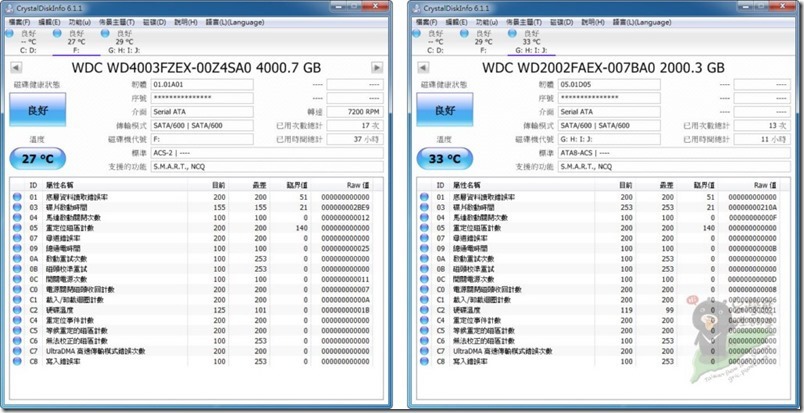Sort by ID column header in left window
The height and width of the screenshot is (413, 804).
click(x=33, y=185)
